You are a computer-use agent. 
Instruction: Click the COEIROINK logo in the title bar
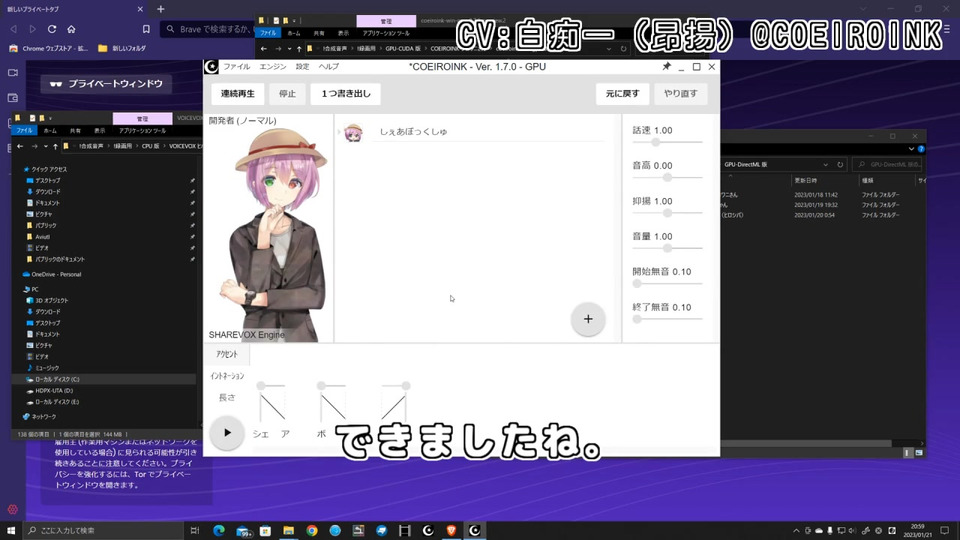[211, 67]
